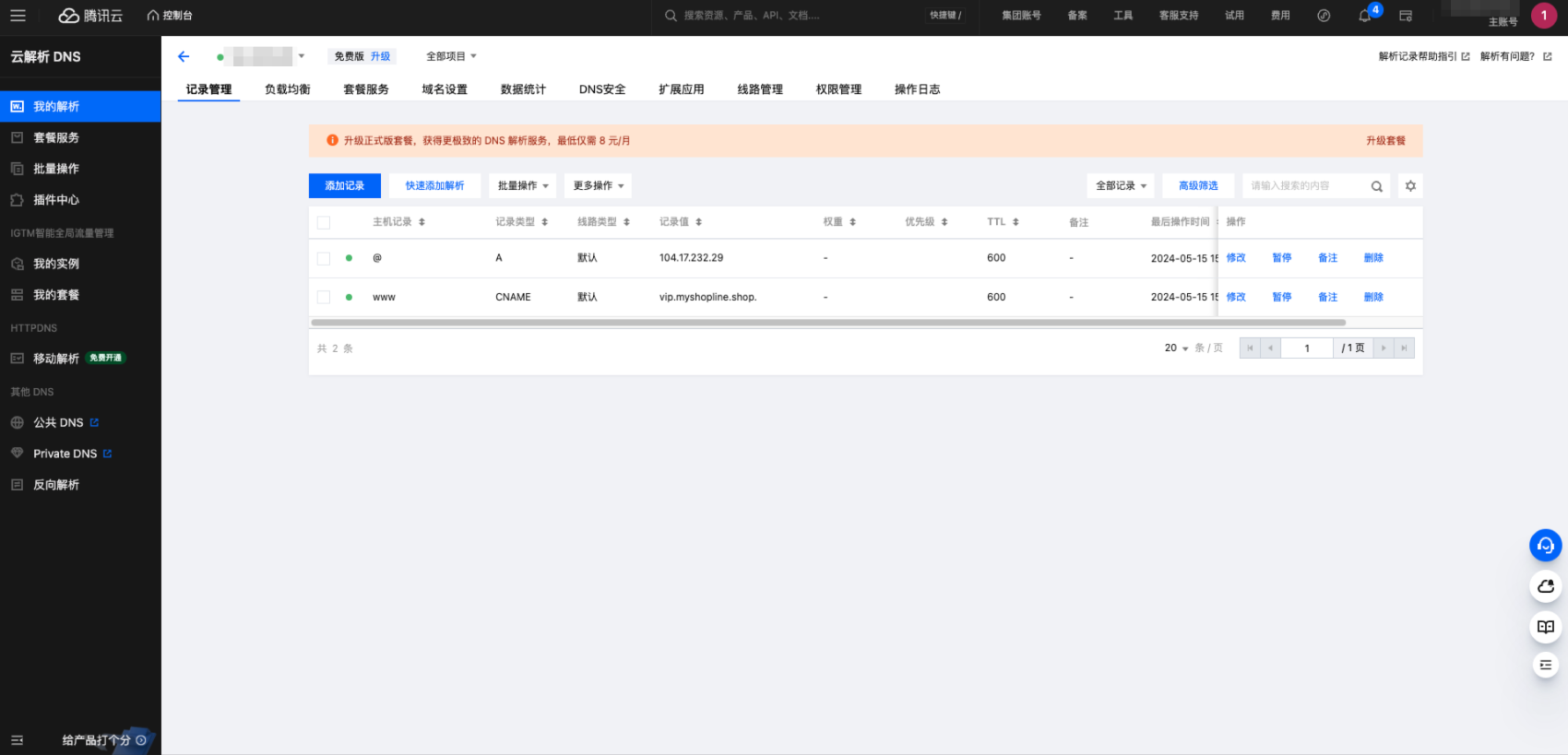The width and height of the screenshot is (1568, 755).
Task: Click the 添加记录 button
Action: 344,186
